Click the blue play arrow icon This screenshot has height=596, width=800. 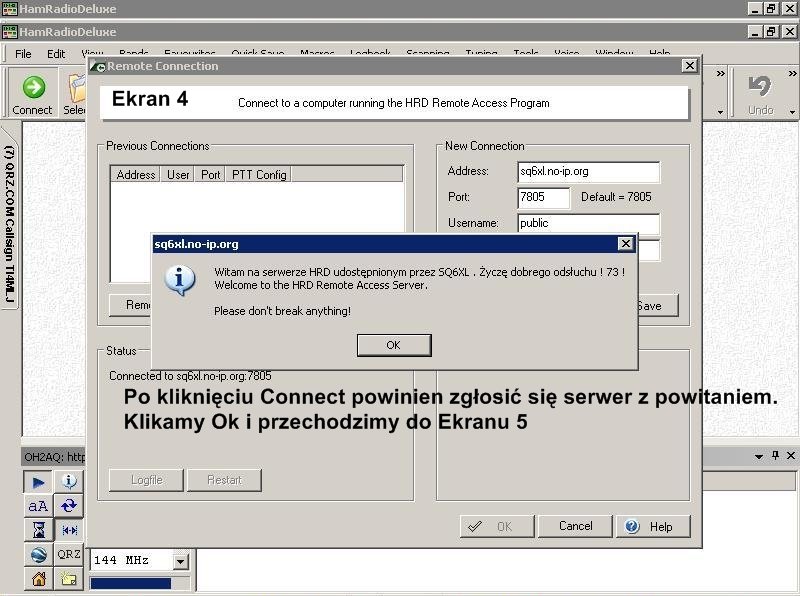(38, 482)
